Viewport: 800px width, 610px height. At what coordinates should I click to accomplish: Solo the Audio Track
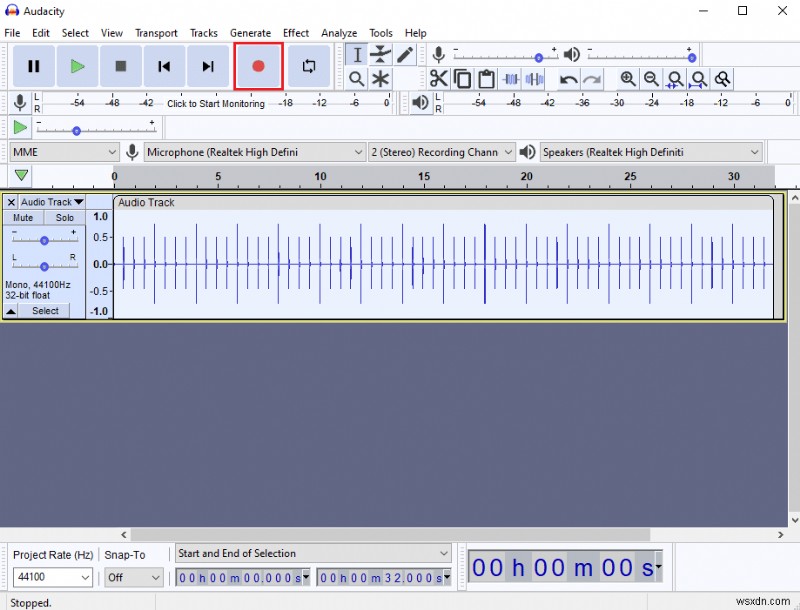point(65,218)
